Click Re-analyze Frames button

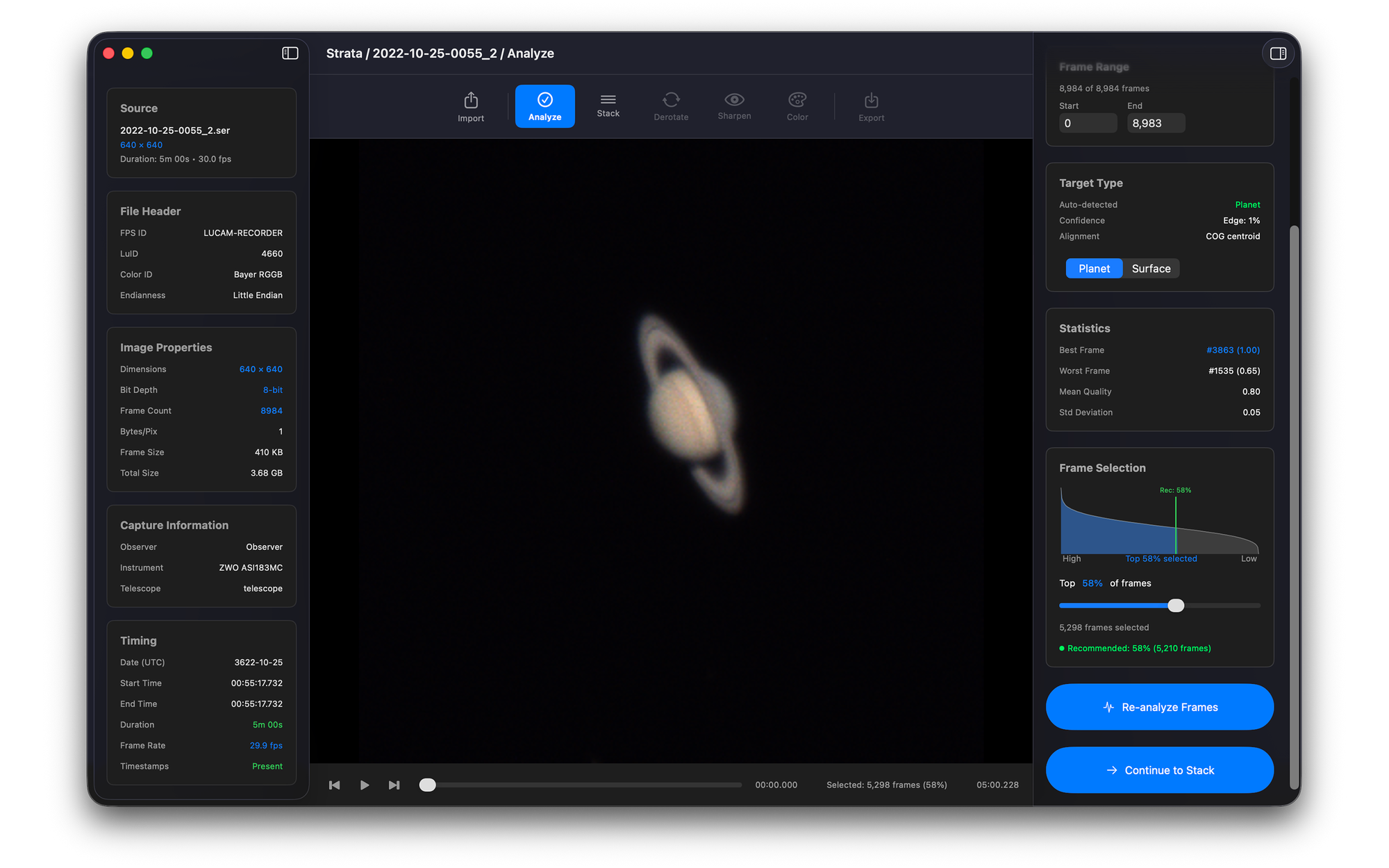[1159, 707]
